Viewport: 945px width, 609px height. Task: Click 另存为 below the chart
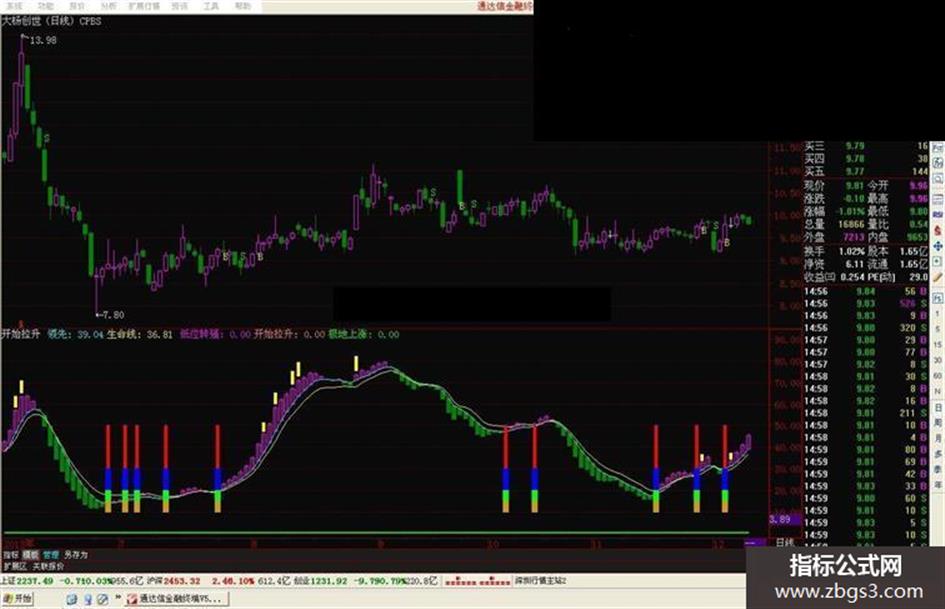(76, 554)
